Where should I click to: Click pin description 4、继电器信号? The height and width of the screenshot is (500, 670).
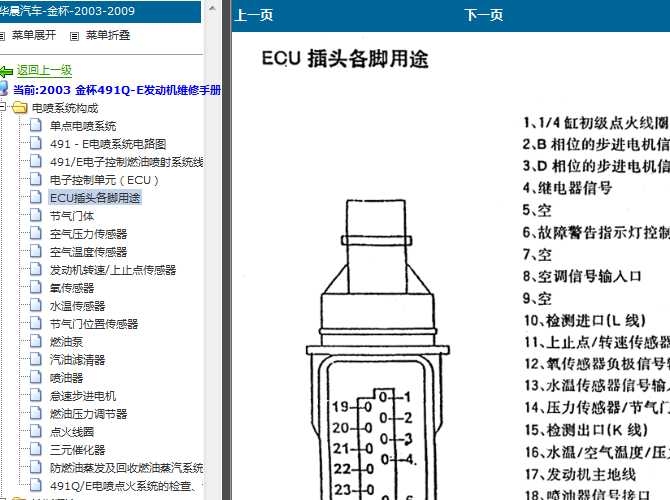567,188
